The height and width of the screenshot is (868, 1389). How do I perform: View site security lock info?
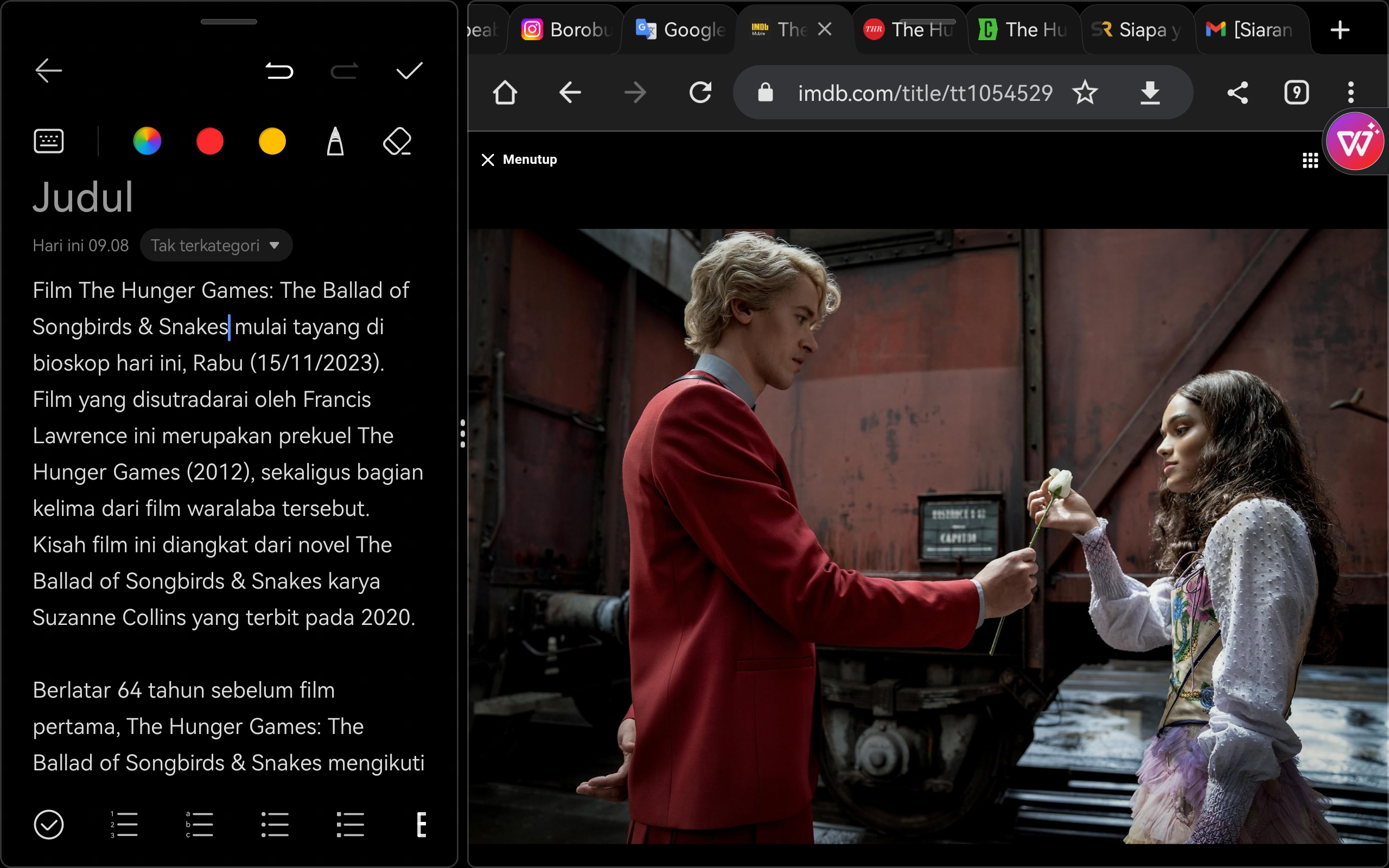[x=765, y=92]
